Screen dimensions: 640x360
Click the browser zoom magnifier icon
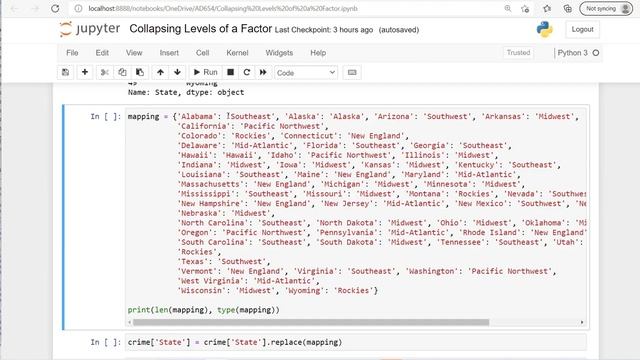click(507, 8)
